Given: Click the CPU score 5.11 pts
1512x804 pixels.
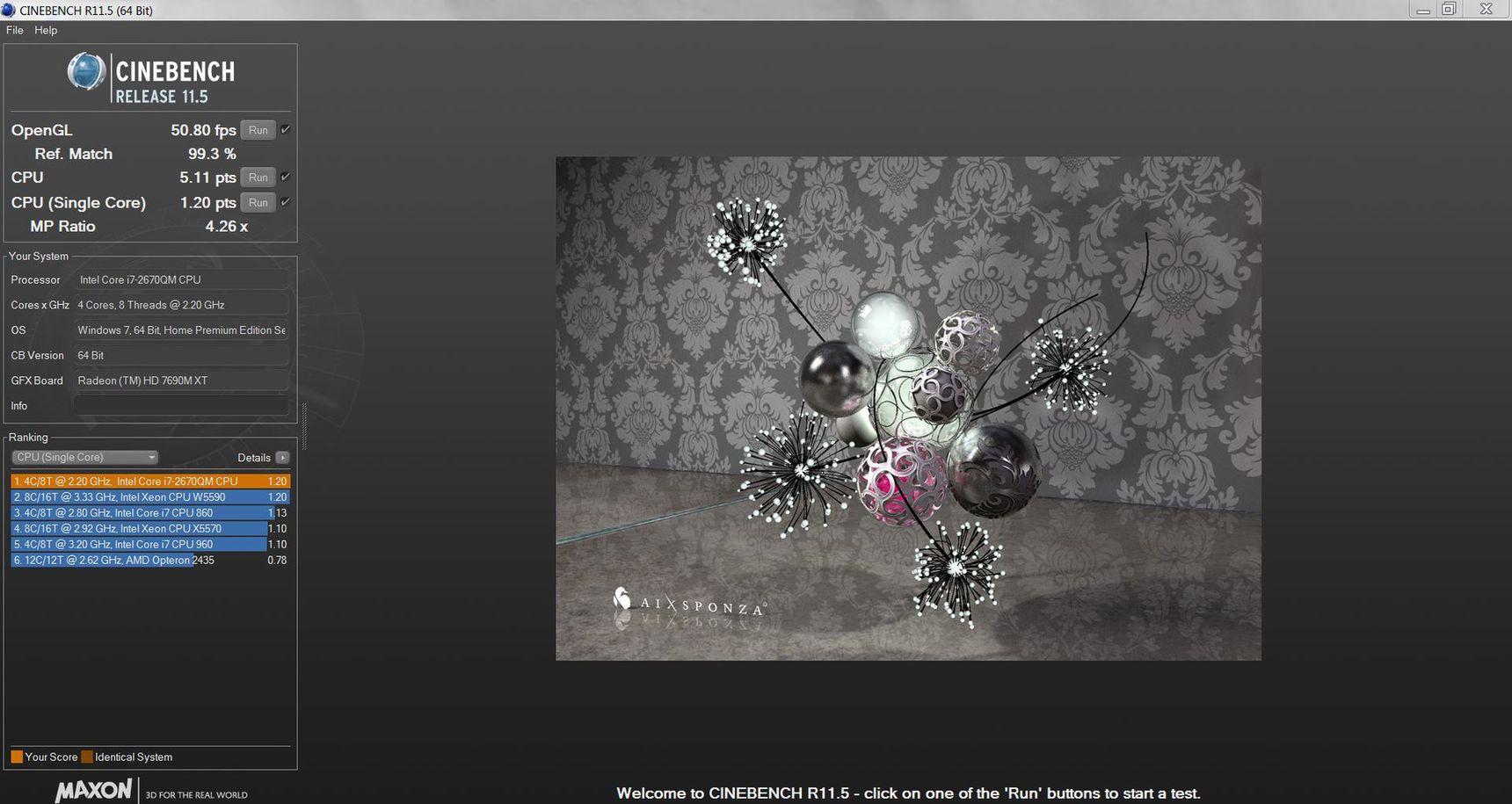Looking at the screenshot, I should 207,177.
